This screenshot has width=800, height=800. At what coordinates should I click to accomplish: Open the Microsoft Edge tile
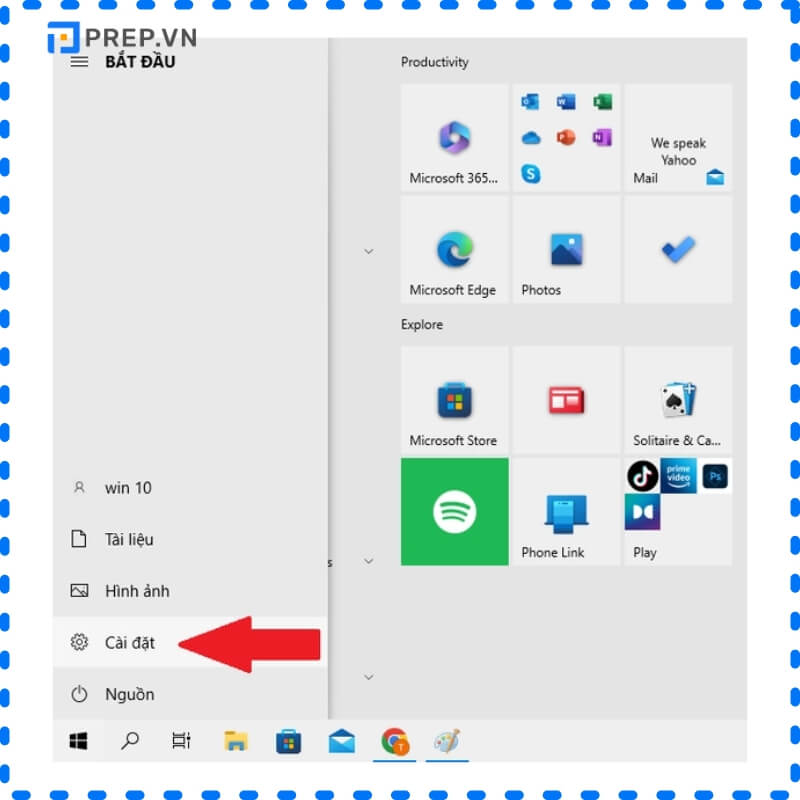pos(454,250)
